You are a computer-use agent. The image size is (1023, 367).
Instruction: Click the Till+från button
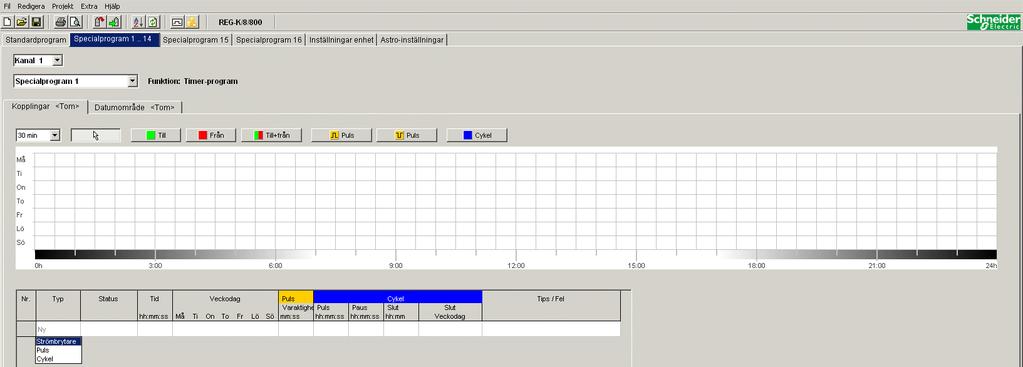(271, 136)
